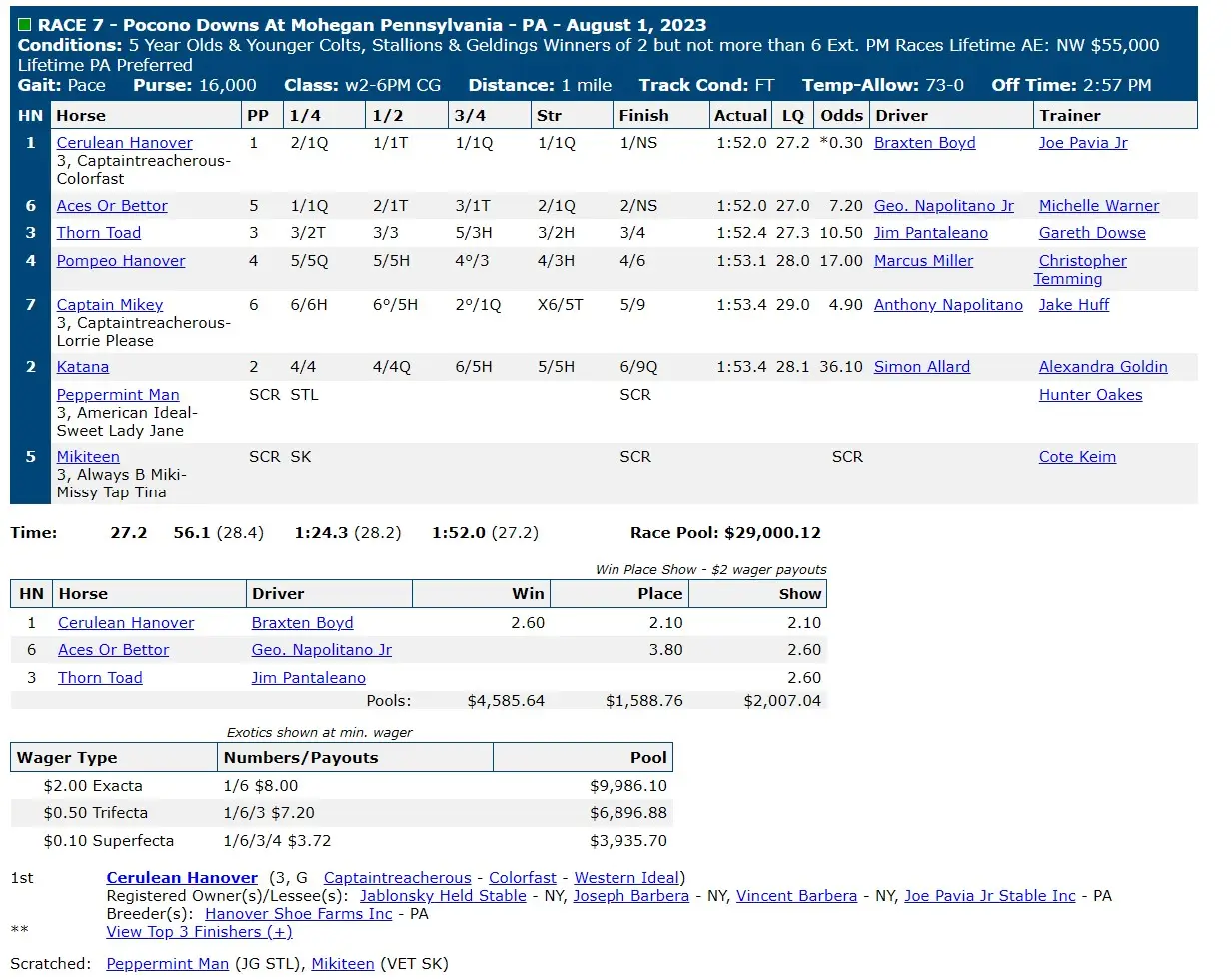The image size is (1232, 980).
Task: Open trainer Cote Keim page
Action: (1077, 457)
